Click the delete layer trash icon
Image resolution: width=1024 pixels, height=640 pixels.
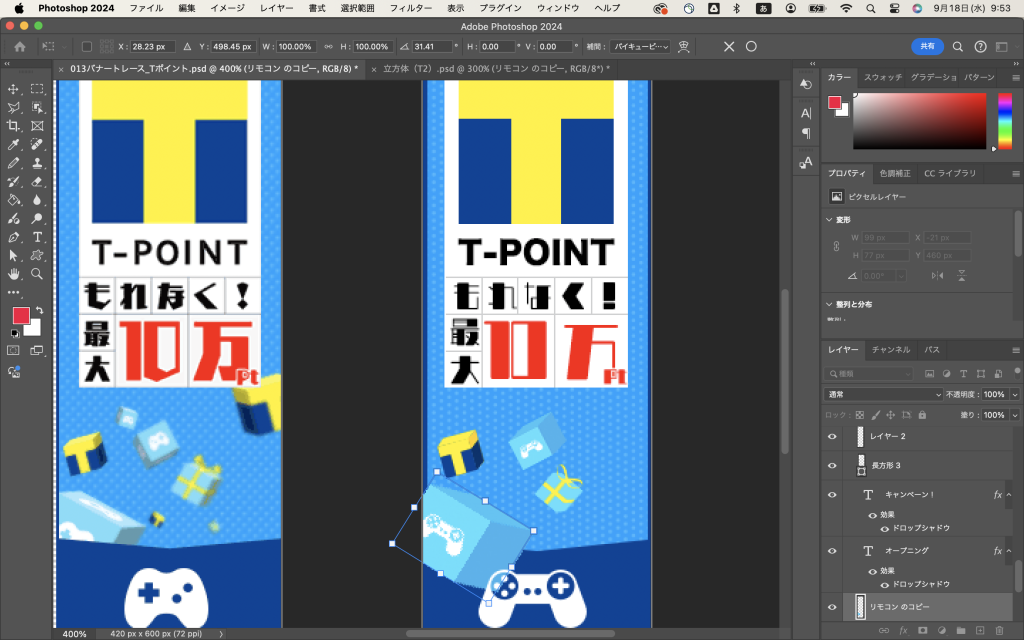[998, 630]
